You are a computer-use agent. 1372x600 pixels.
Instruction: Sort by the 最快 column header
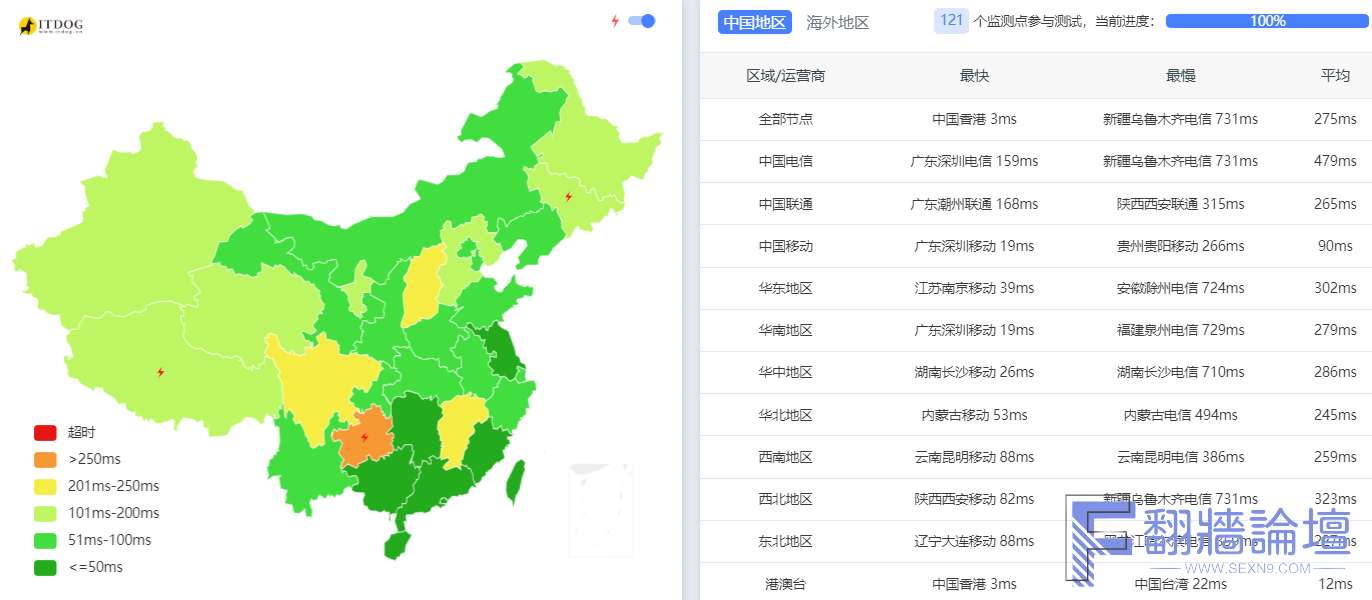click(974, 76)
